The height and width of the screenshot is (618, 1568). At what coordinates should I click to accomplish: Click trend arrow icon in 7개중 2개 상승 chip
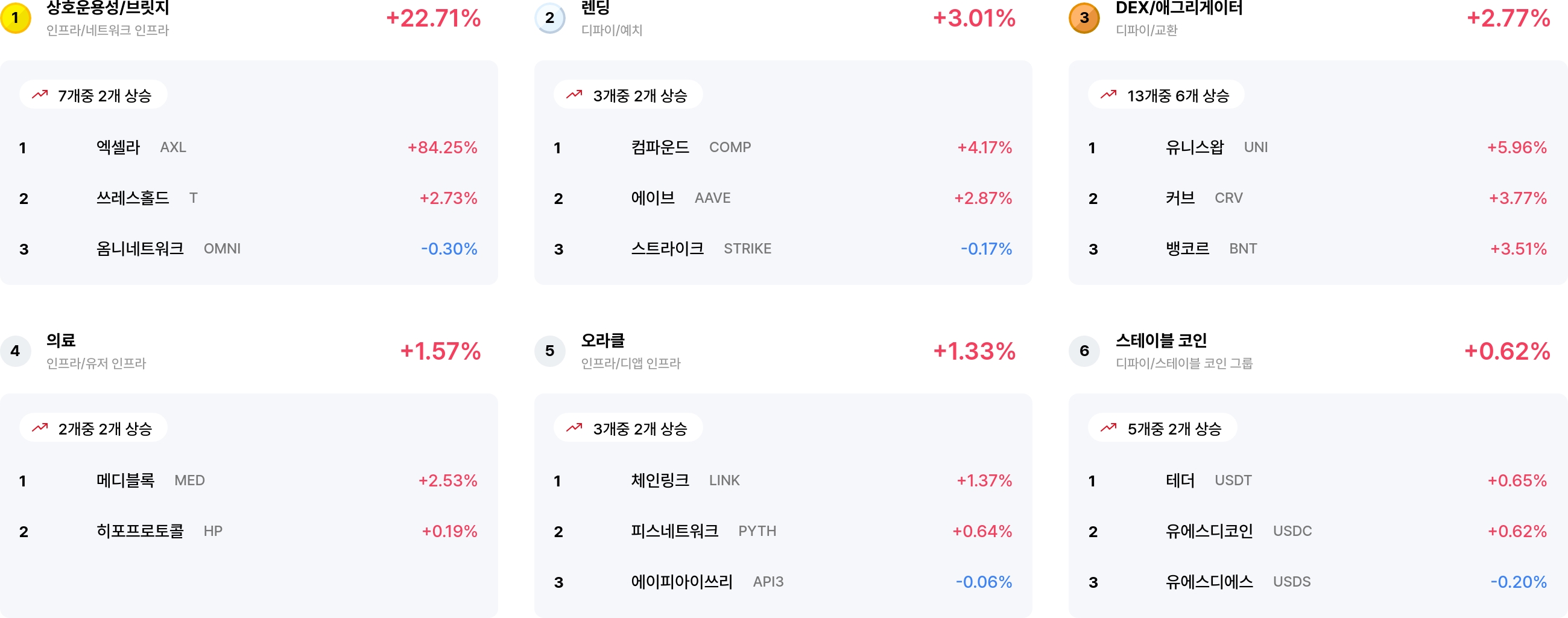pos(40,95)
